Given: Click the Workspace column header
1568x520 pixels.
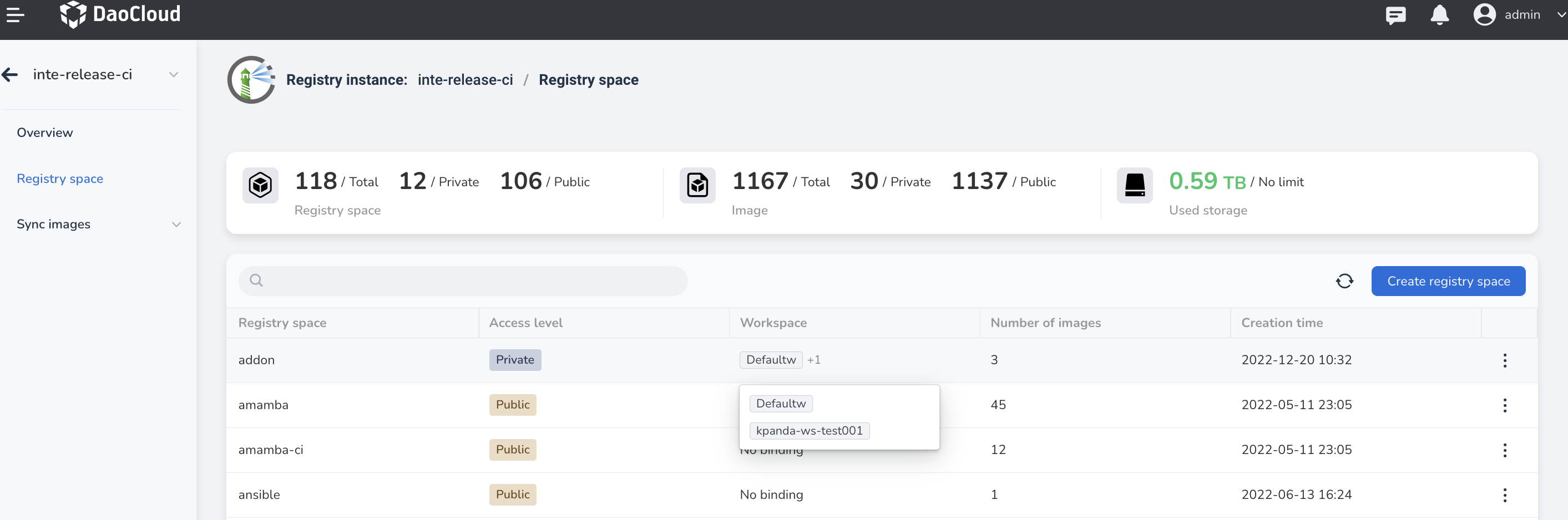Looking at the screenshot, I should pos(773,323).
